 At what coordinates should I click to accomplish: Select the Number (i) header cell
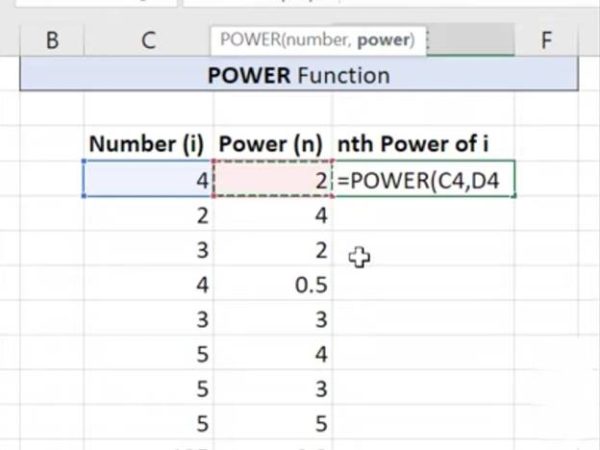148,144
